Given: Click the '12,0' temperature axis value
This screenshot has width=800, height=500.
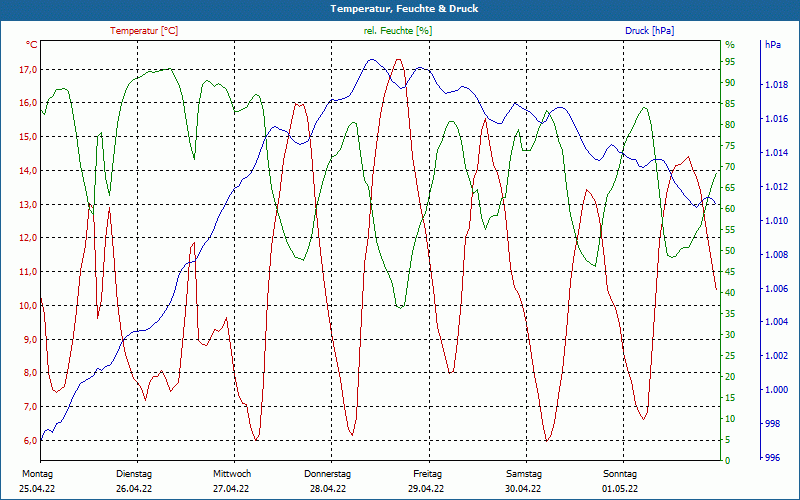Looking at the screenshot, I should pyautogui.click(x=28, y=238).
